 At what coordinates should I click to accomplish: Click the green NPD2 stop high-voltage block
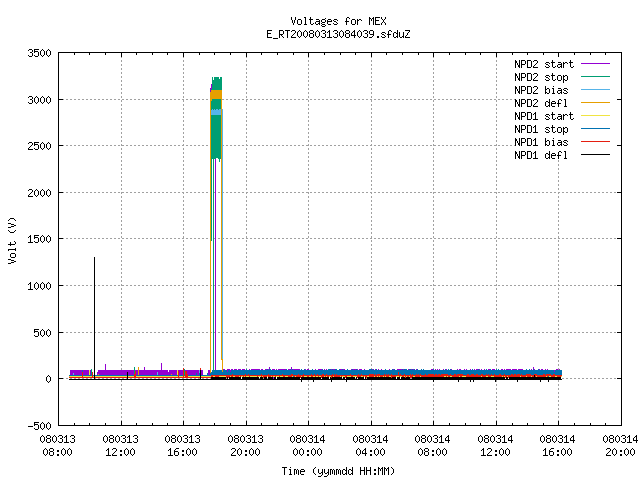point(216,139)
